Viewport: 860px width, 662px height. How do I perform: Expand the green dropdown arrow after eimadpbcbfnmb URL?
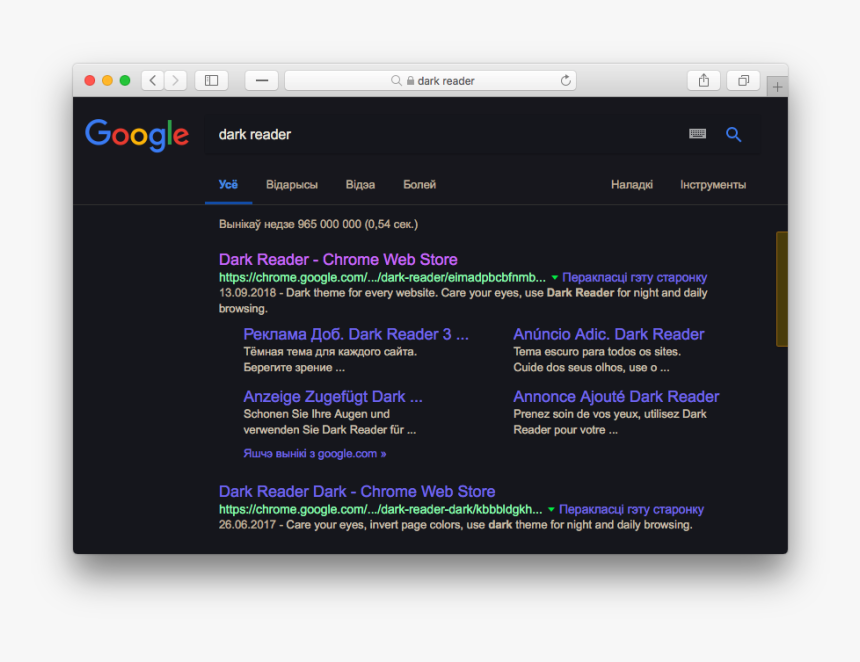[554, 278]
